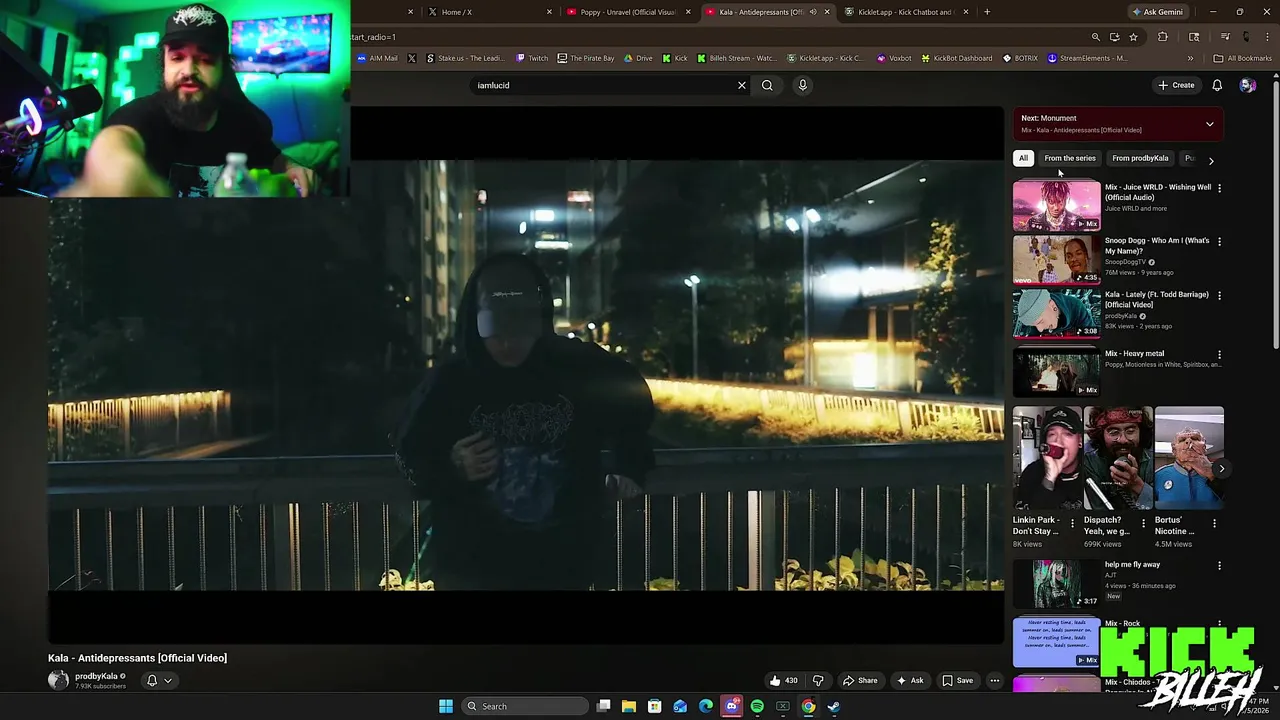Open a new browser tab

(987, 12)
